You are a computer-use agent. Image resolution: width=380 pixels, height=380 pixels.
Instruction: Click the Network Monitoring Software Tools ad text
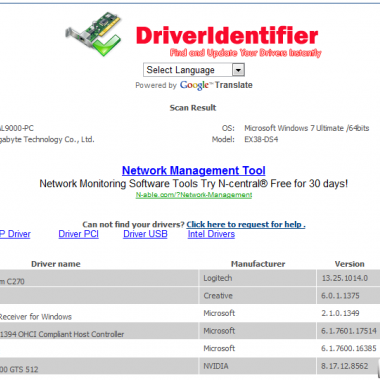pos(194,184)
